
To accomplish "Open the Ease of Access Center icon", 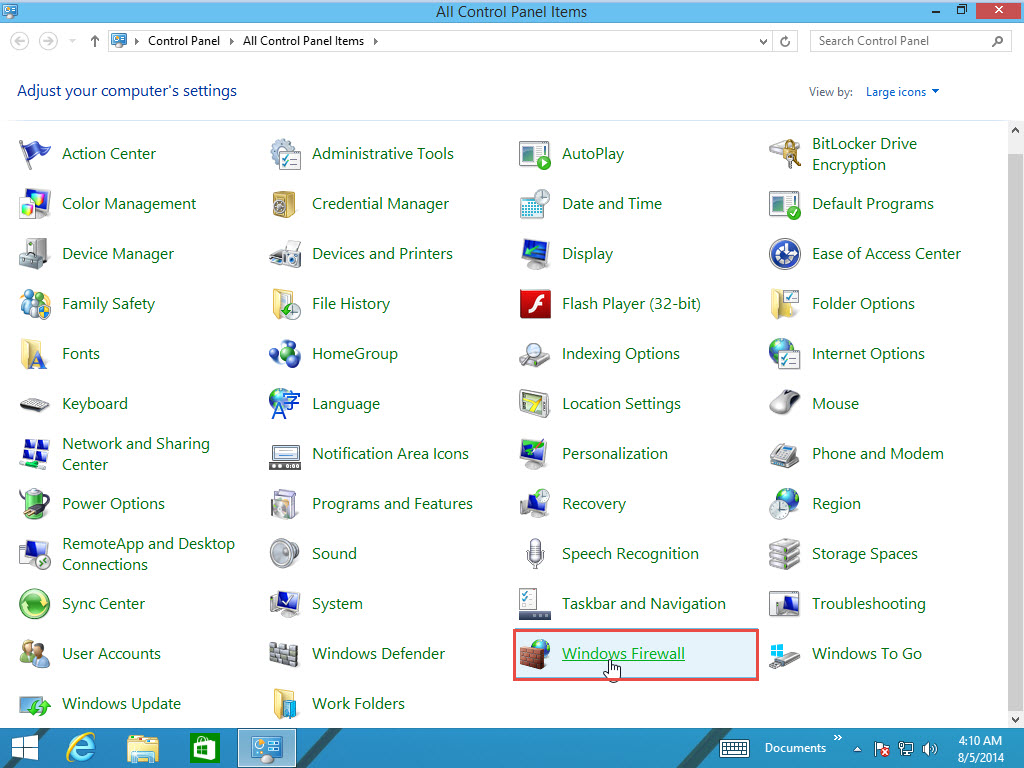I will (784, 254).
